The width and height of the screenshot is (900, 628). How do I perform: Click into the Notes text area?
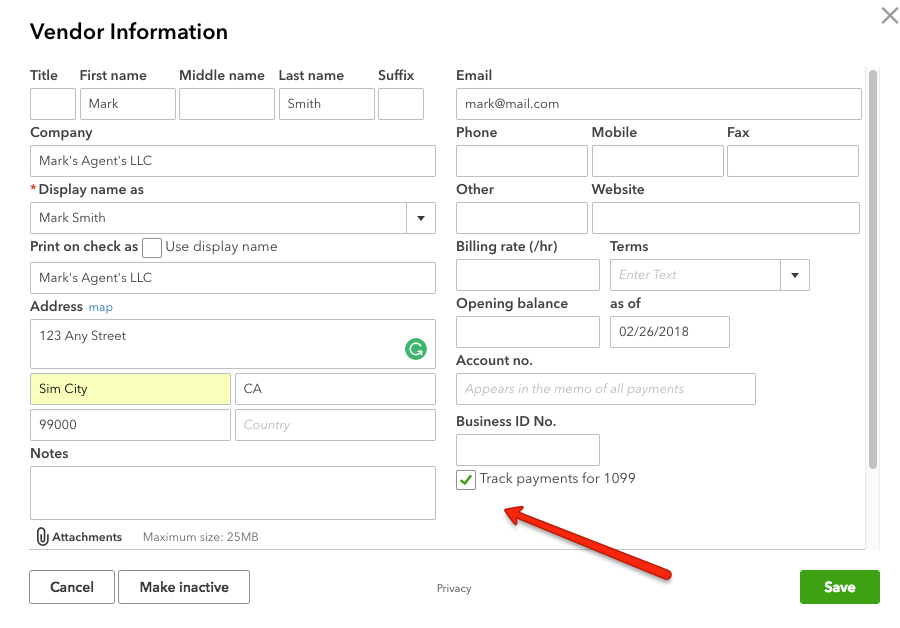tap(233, 492)
